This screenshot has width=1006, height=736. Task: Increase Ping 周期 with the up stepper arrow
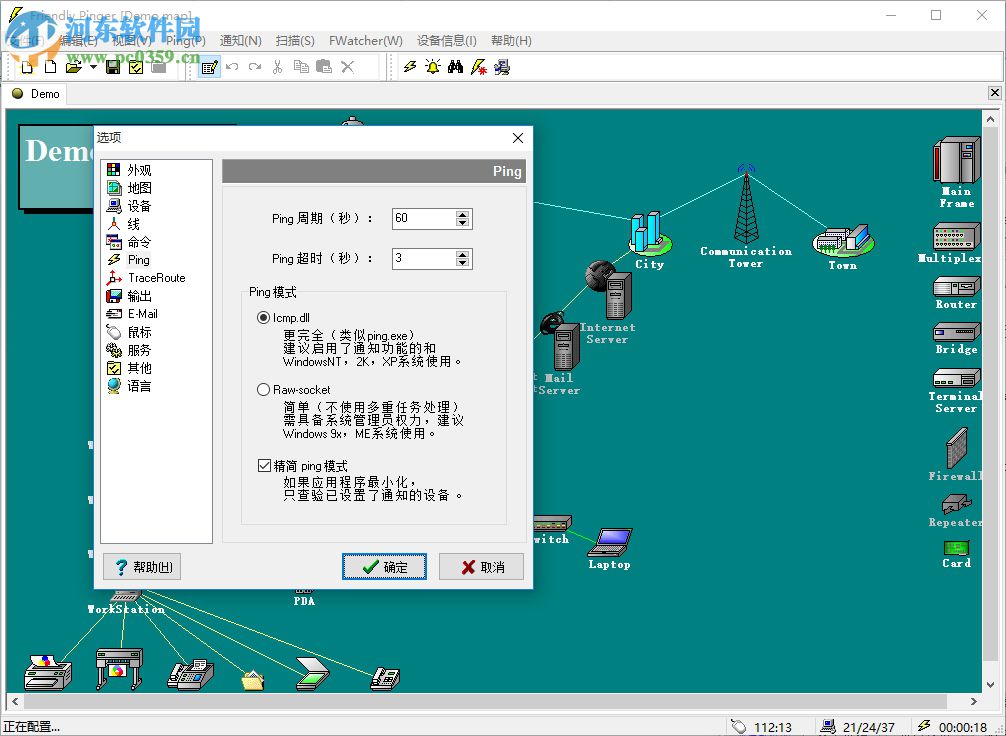click(x=463, y=214)
